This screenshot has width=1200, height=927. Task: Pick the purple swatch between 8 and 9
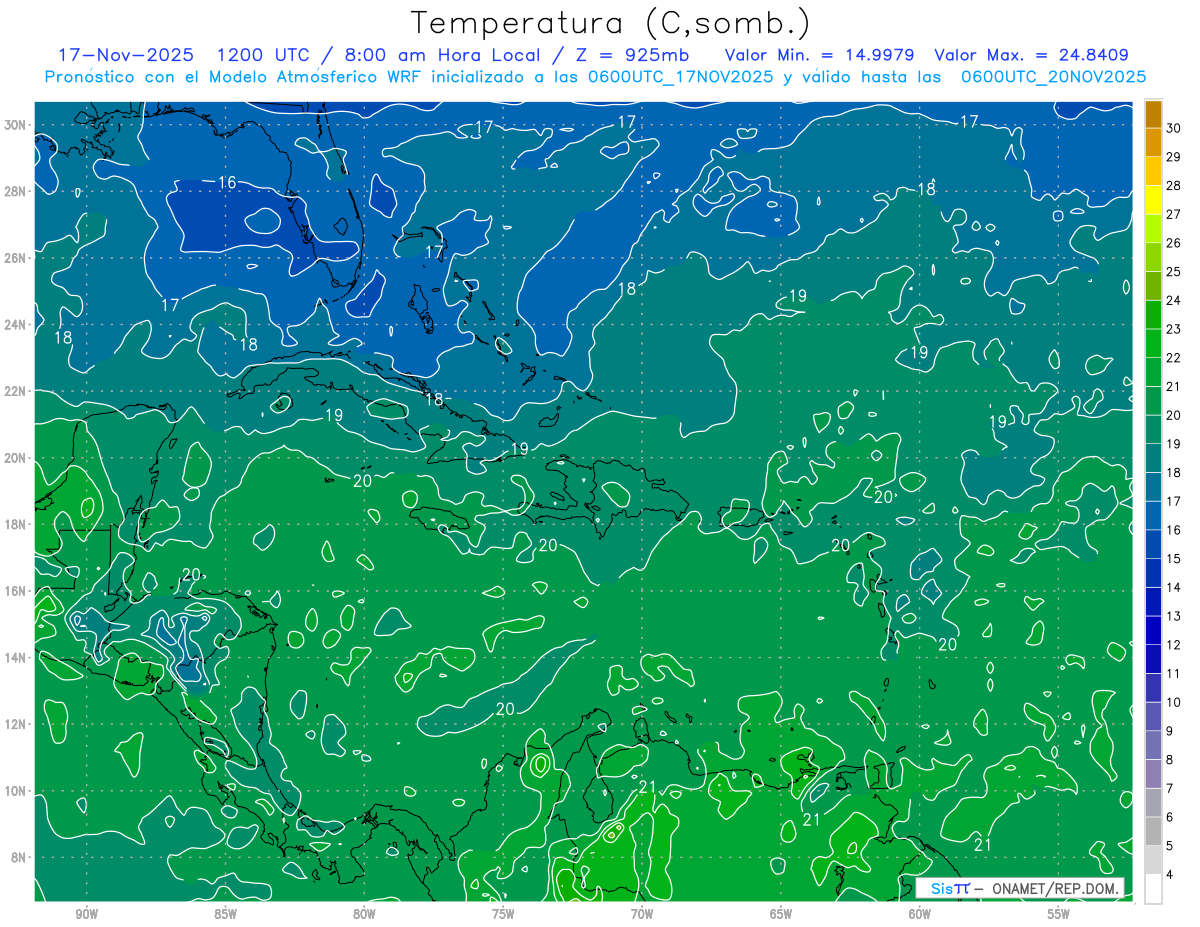pyautogui.click(x=1153, y=746)
